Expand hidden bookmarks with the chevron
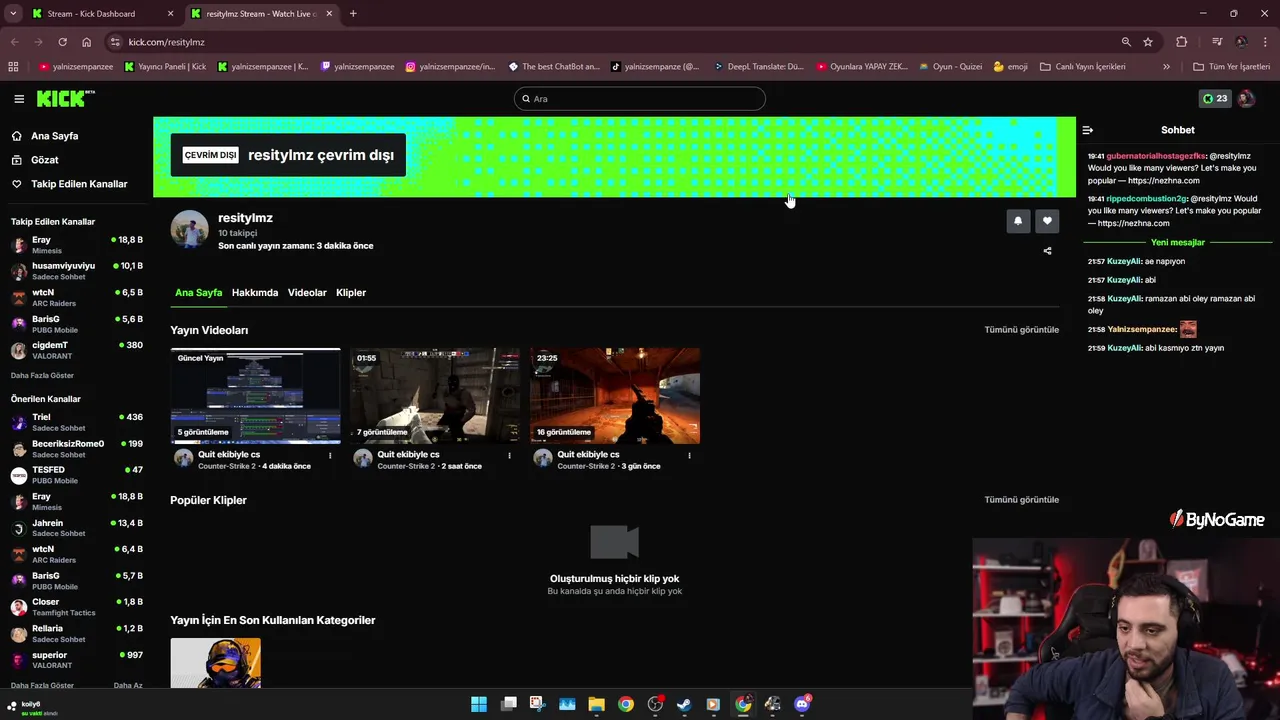The width and height of the screenshot is (1280, 720). pos(1166,67)
